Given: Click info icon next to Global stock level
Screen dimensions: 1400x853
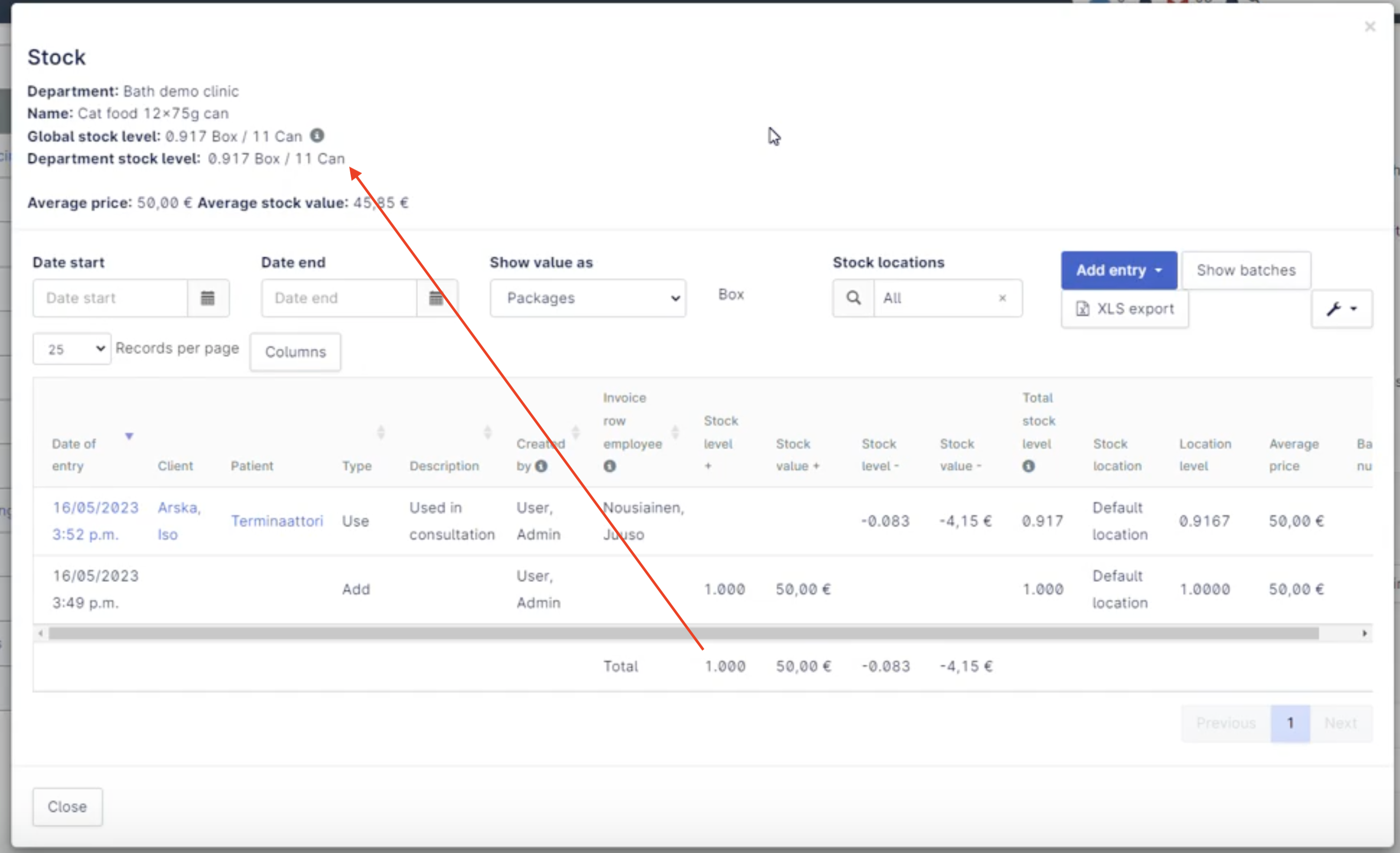Looking at the screenshot, I should (317, 135).
